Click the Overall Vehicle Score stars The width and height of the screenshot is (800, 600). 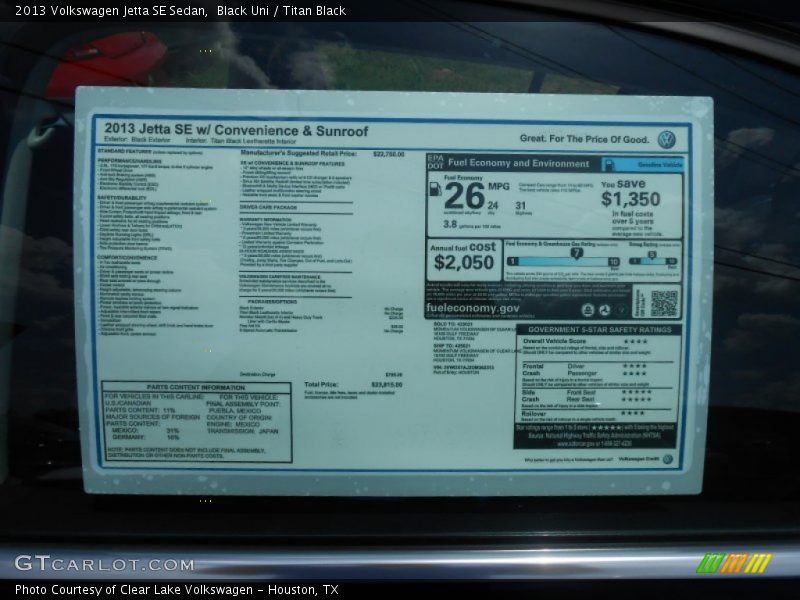tap(635, 341)
